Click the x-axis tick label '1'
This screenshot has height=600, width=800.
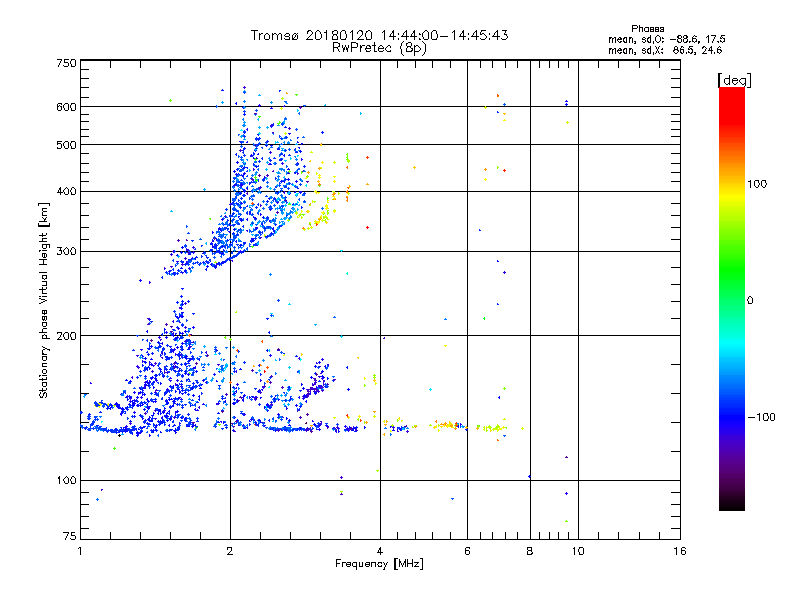pyautogui.click(x=80, y=551)
